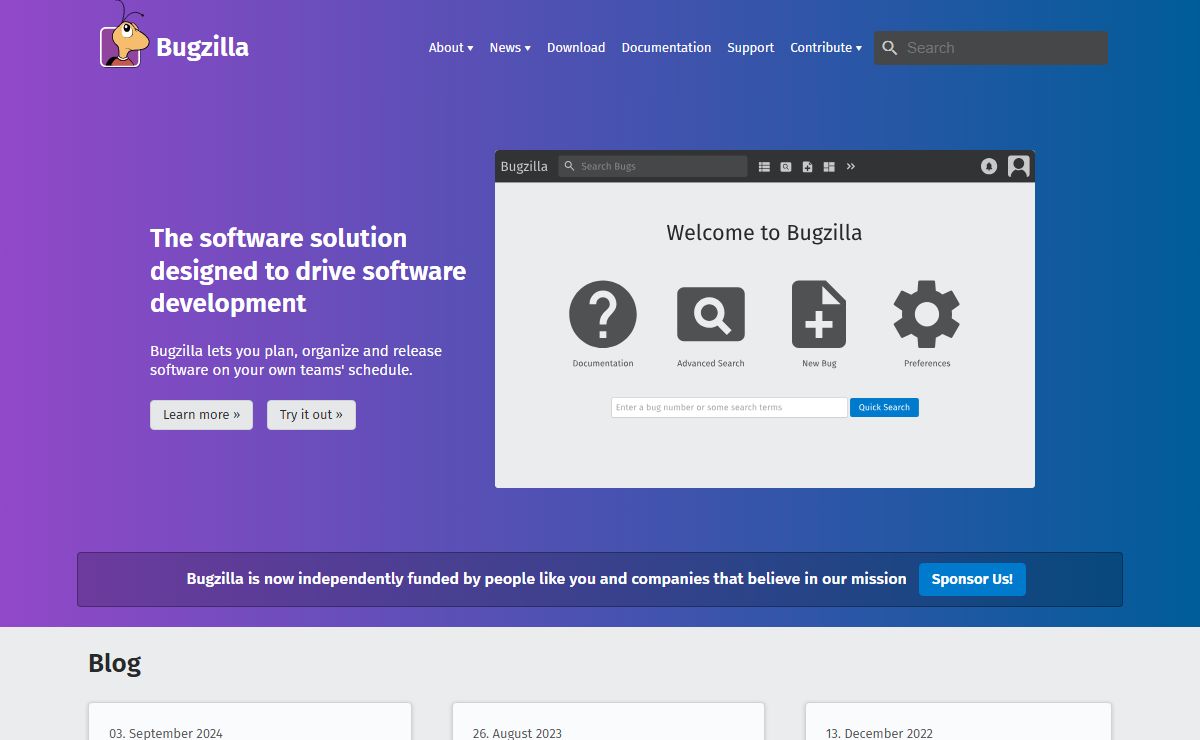Click the 'Documentation' caption in preview
This screenshot has height=740, width=1200.
click(x=603, y=364)
